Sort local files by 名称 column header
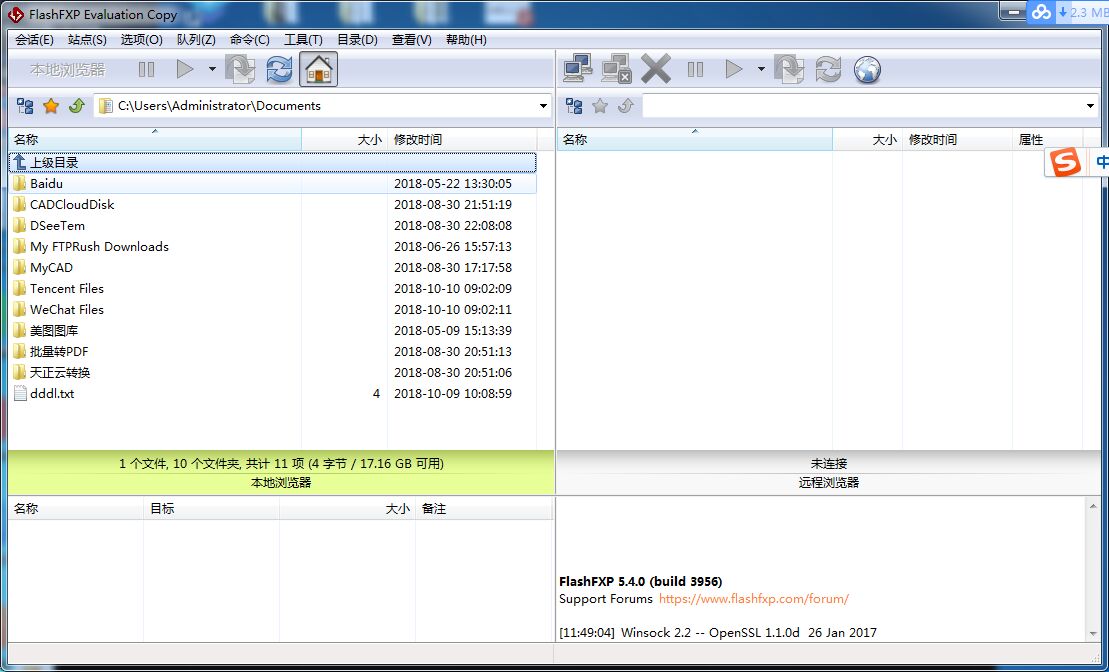1109x672 pixels. (x=155, y=139)
